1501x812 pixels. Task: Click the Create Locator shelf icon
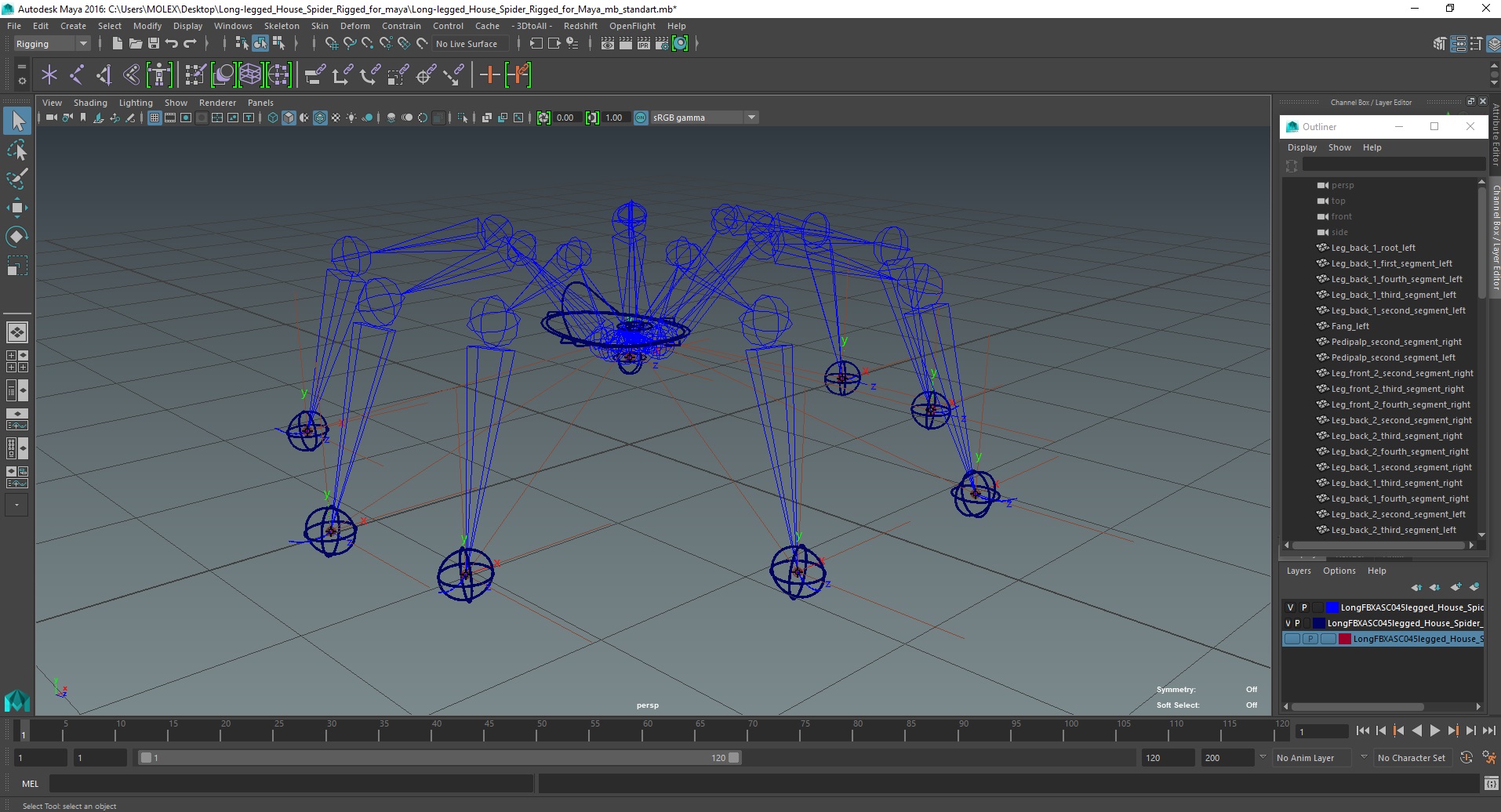pyautogui.click(x=49, y=75)
